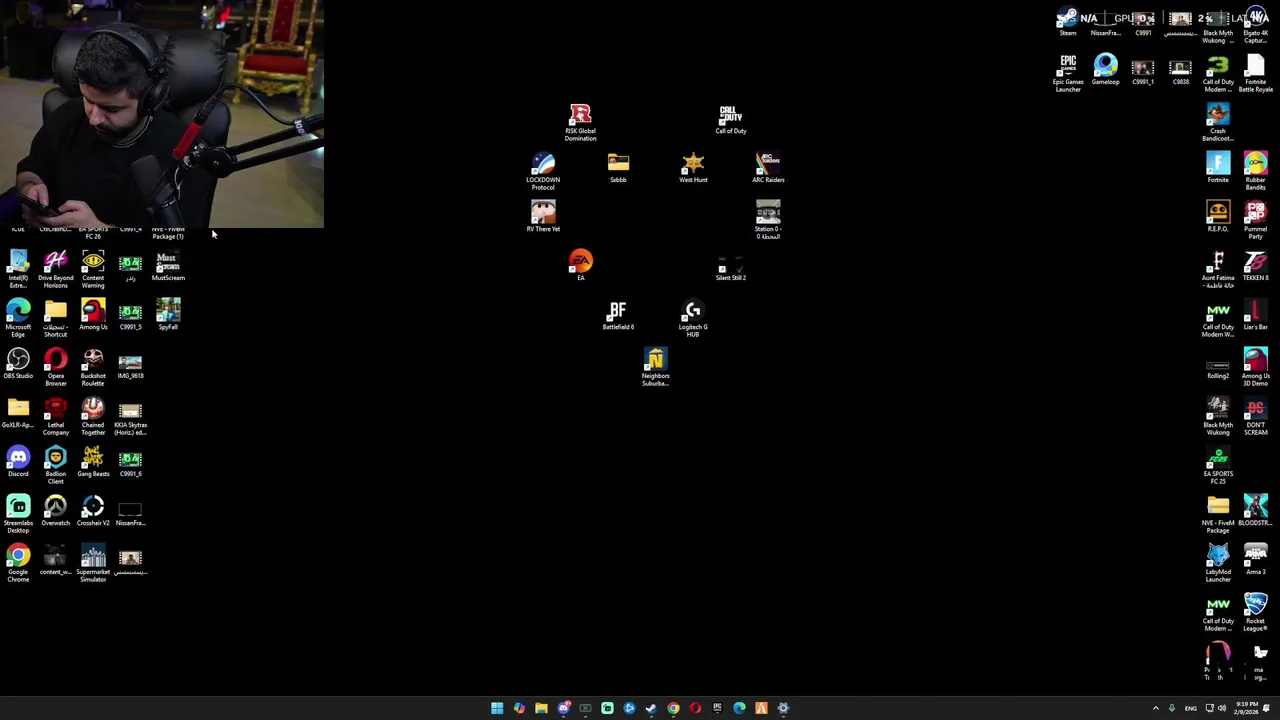
Task: Launch MustScream desktop icon
Action: [x=168, y=266]
